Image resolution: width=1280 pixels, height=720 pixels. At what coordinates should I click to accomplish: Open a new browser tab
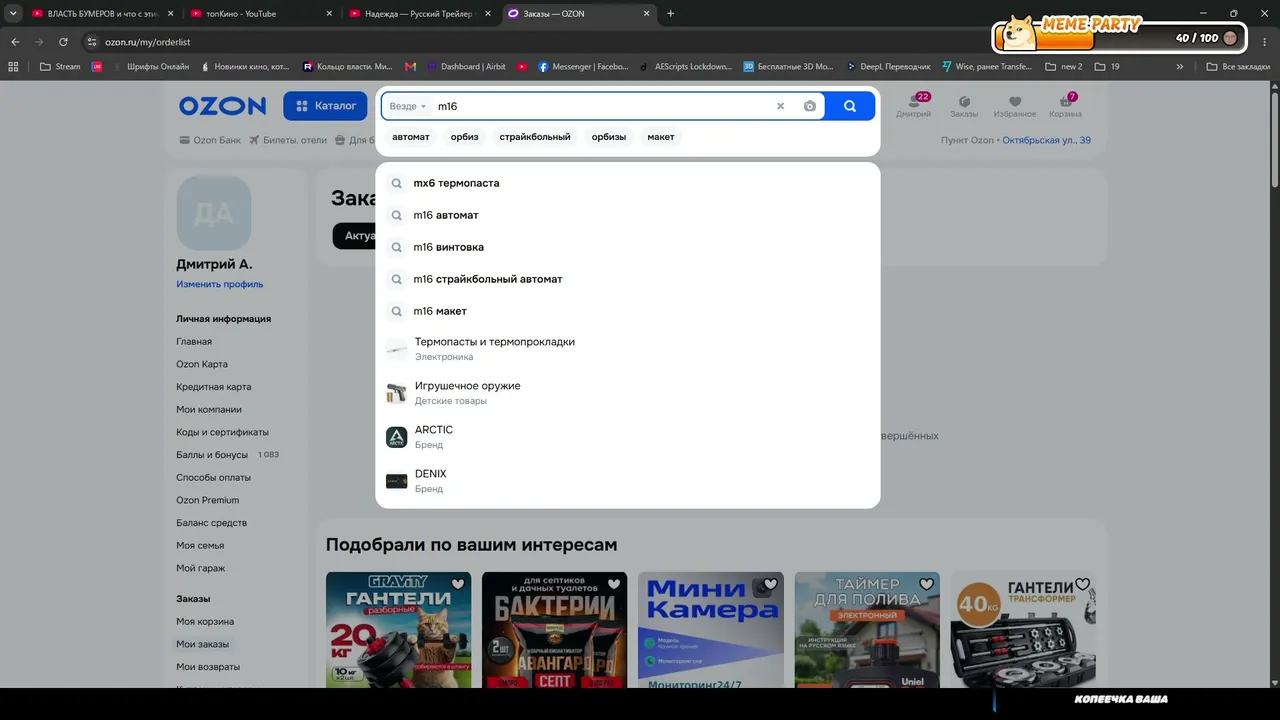(x=671, y=14)
